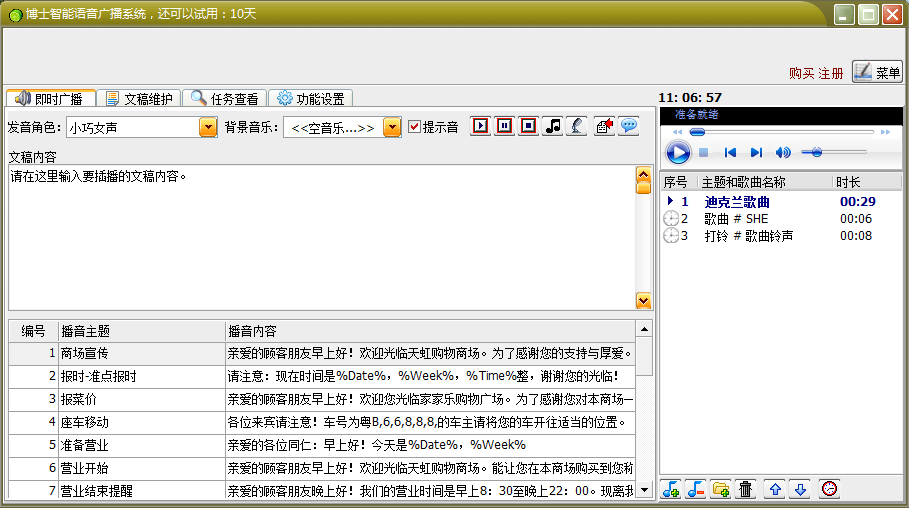Viewport: 909px width, 508px height.
Task: Click the blue speech bubble icon
Action: point(629,126)
